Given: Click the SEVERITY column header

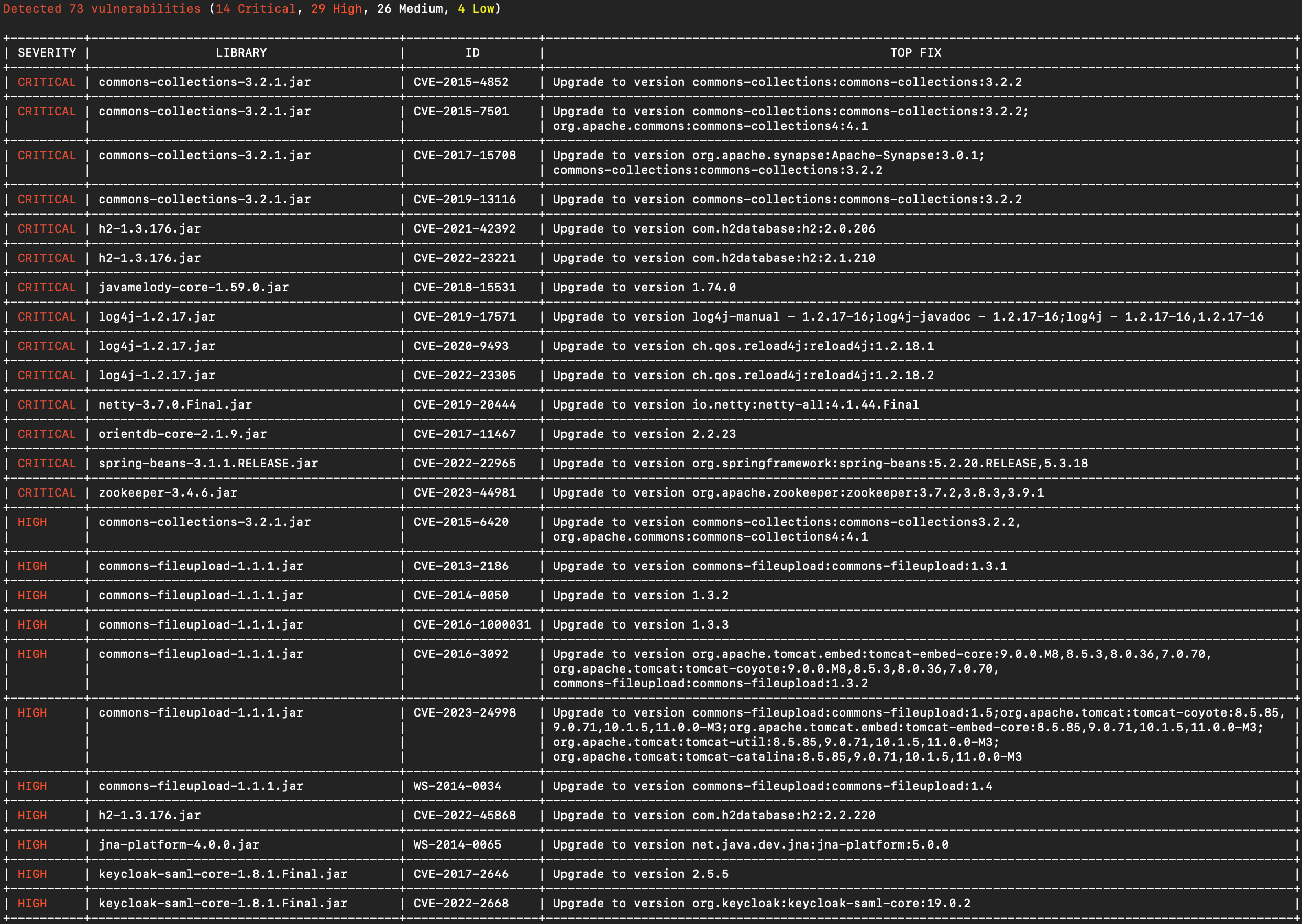Looking at the screenshot, I should tap(47, 52).
